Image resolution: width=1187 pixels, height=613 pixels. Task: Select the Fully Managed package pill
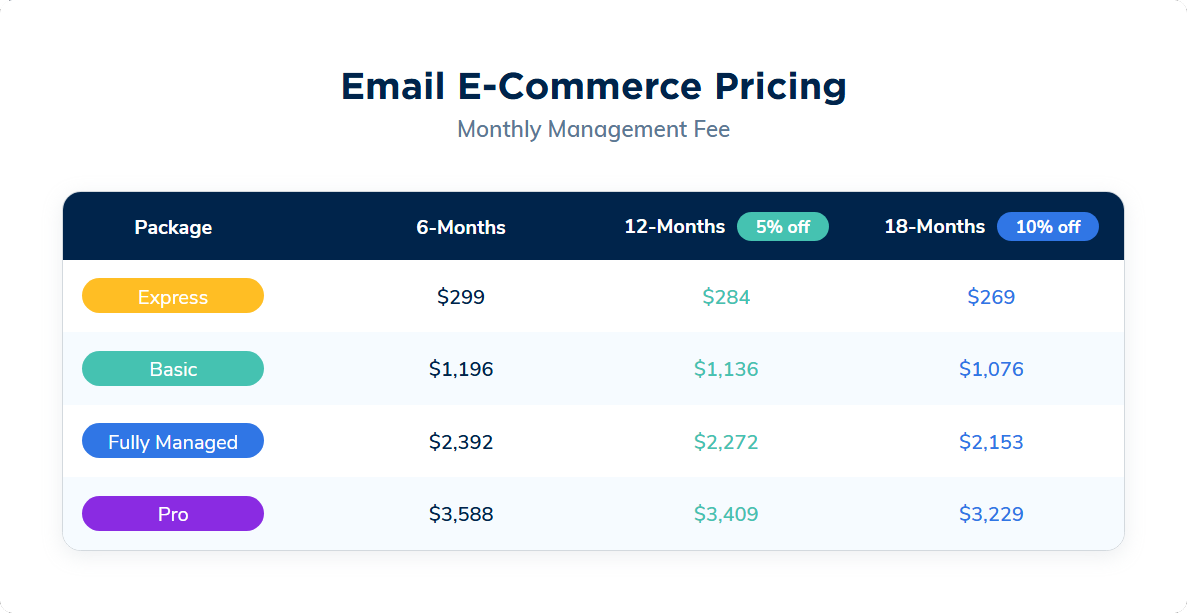pos(173,441)
